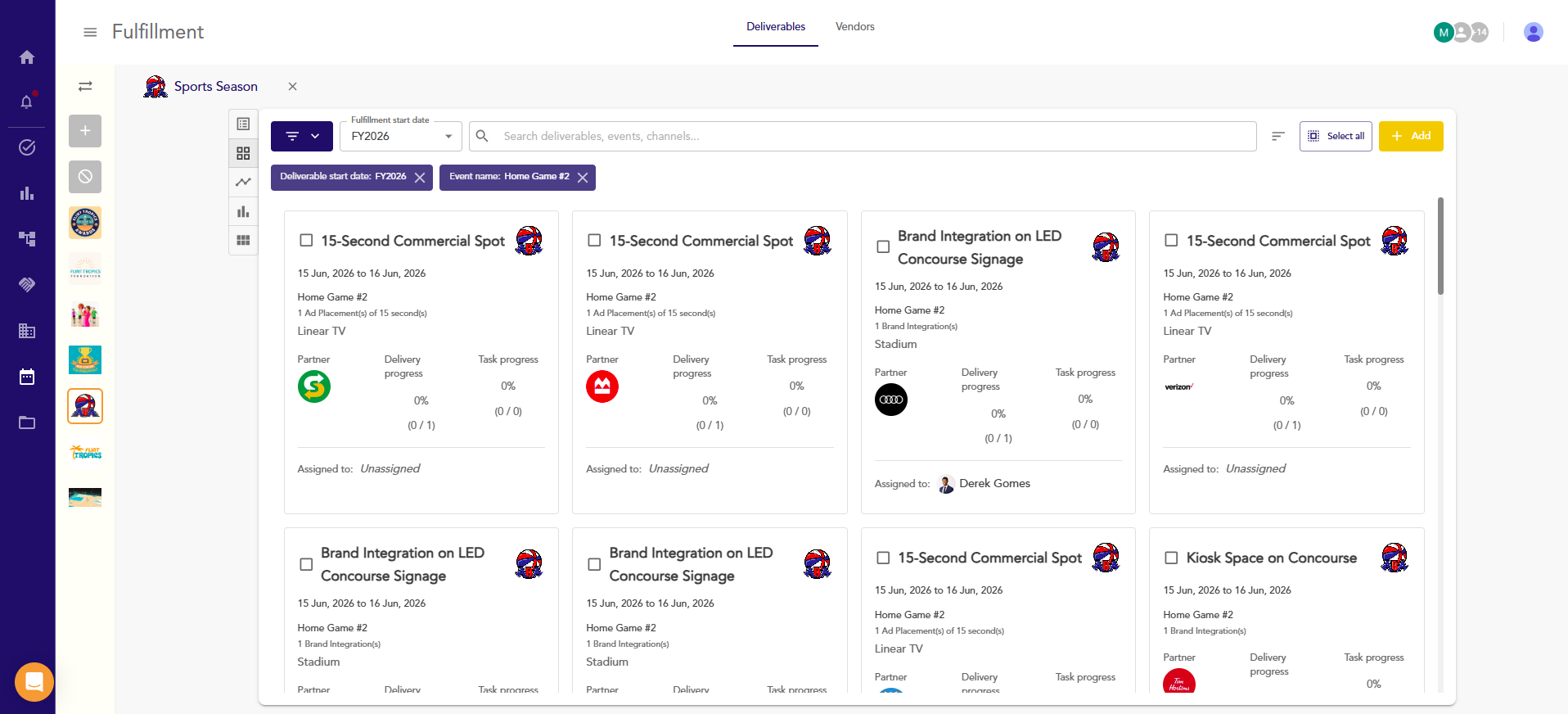Viewport: 1568px width, 714px height.
Task: Open the calendar icon in navigation
Action: tap(27, 377)
